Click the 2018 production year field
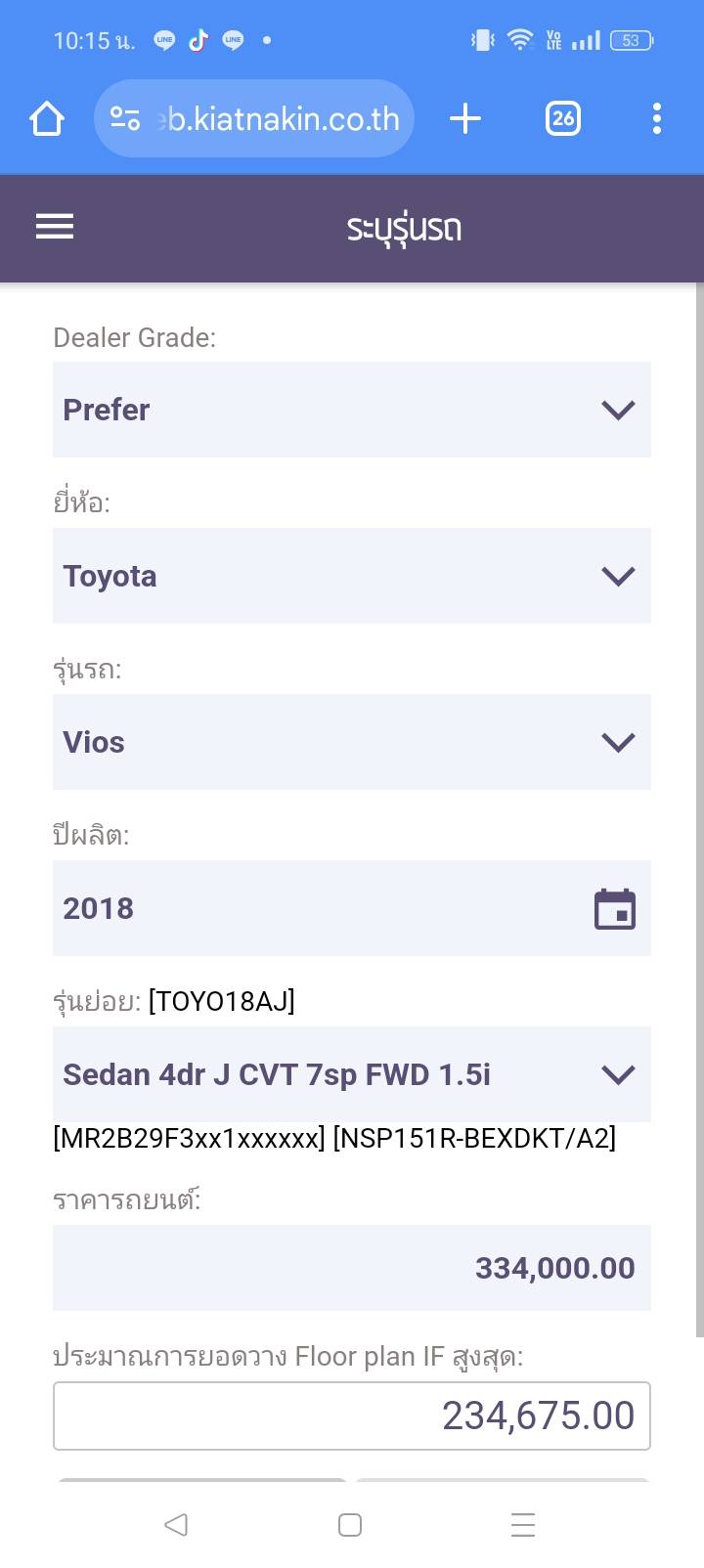 click(x=313, y=908)
